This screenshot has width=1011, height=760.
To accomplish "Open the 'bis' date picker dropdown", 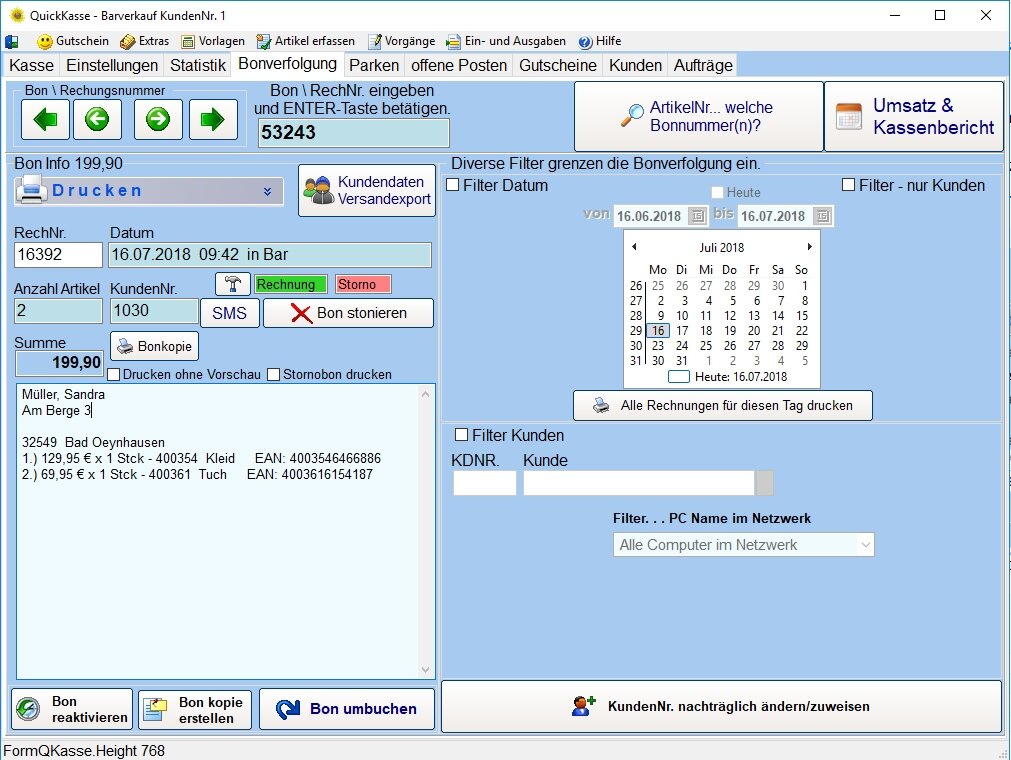I will pos(822,216).
